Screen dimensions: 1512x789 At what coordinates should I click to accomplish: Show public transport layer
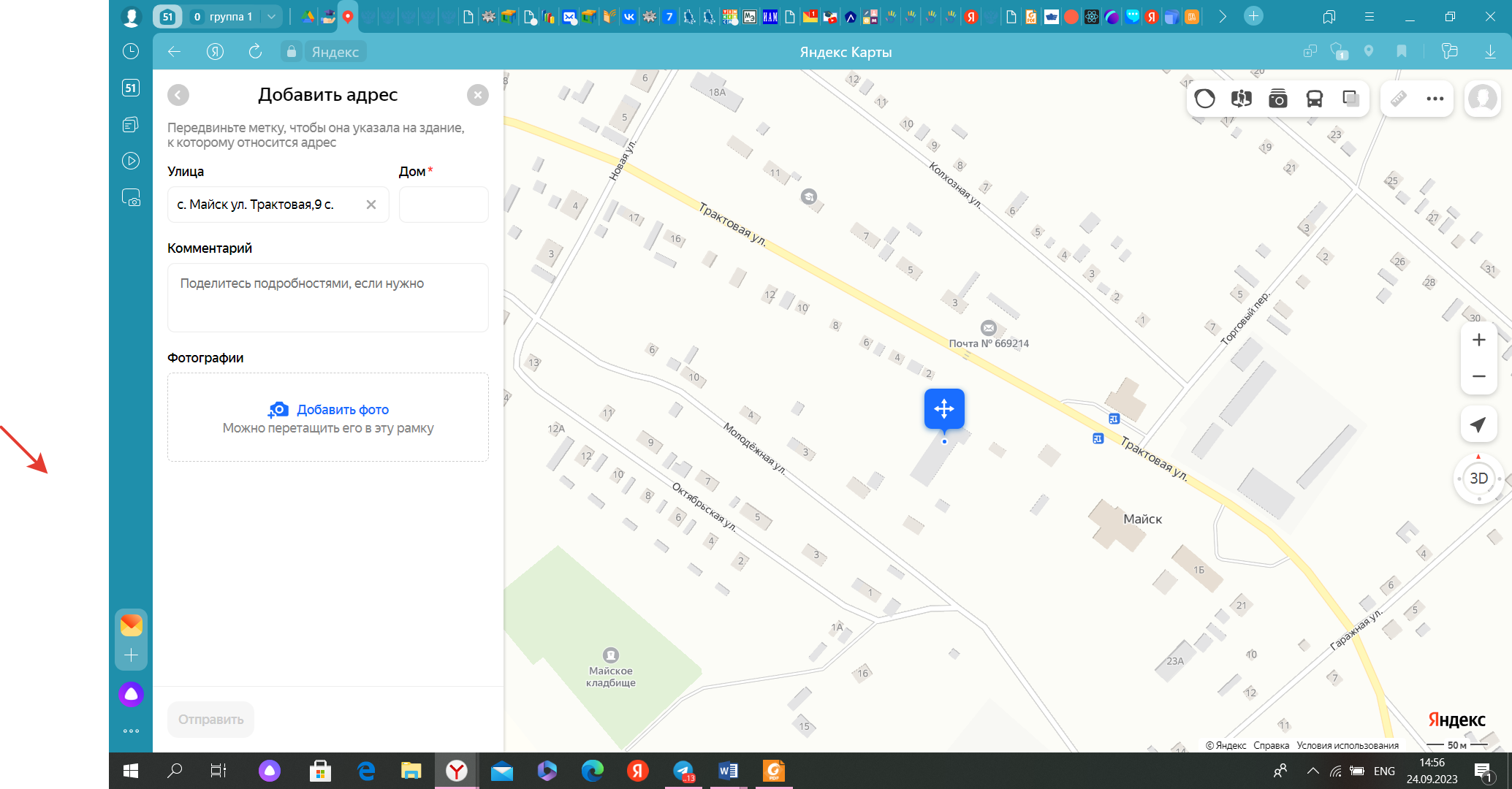(x=1314, y=99)
